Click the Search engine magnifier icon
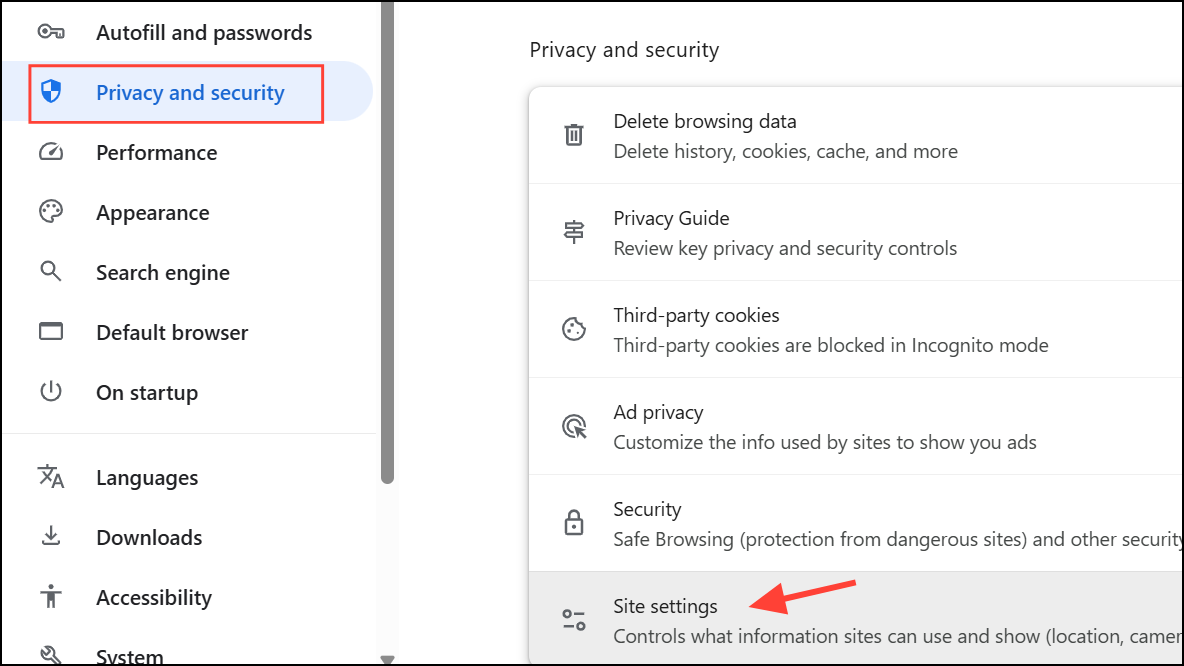 point(51,272)
